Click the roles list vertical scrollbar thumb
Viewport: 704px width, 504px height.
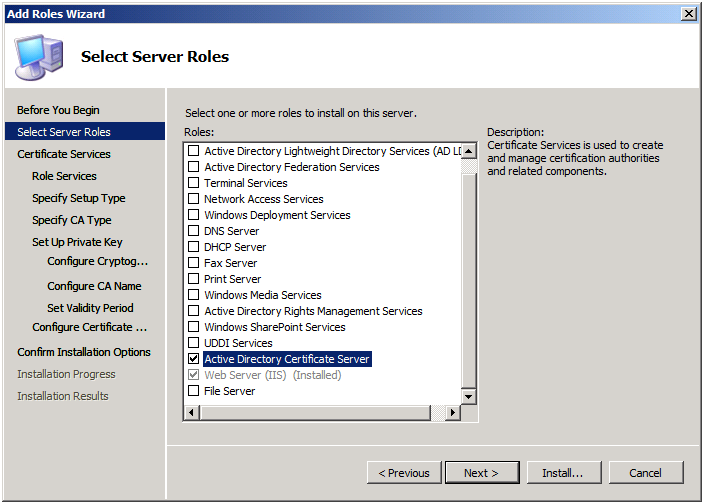click(469, 280)
